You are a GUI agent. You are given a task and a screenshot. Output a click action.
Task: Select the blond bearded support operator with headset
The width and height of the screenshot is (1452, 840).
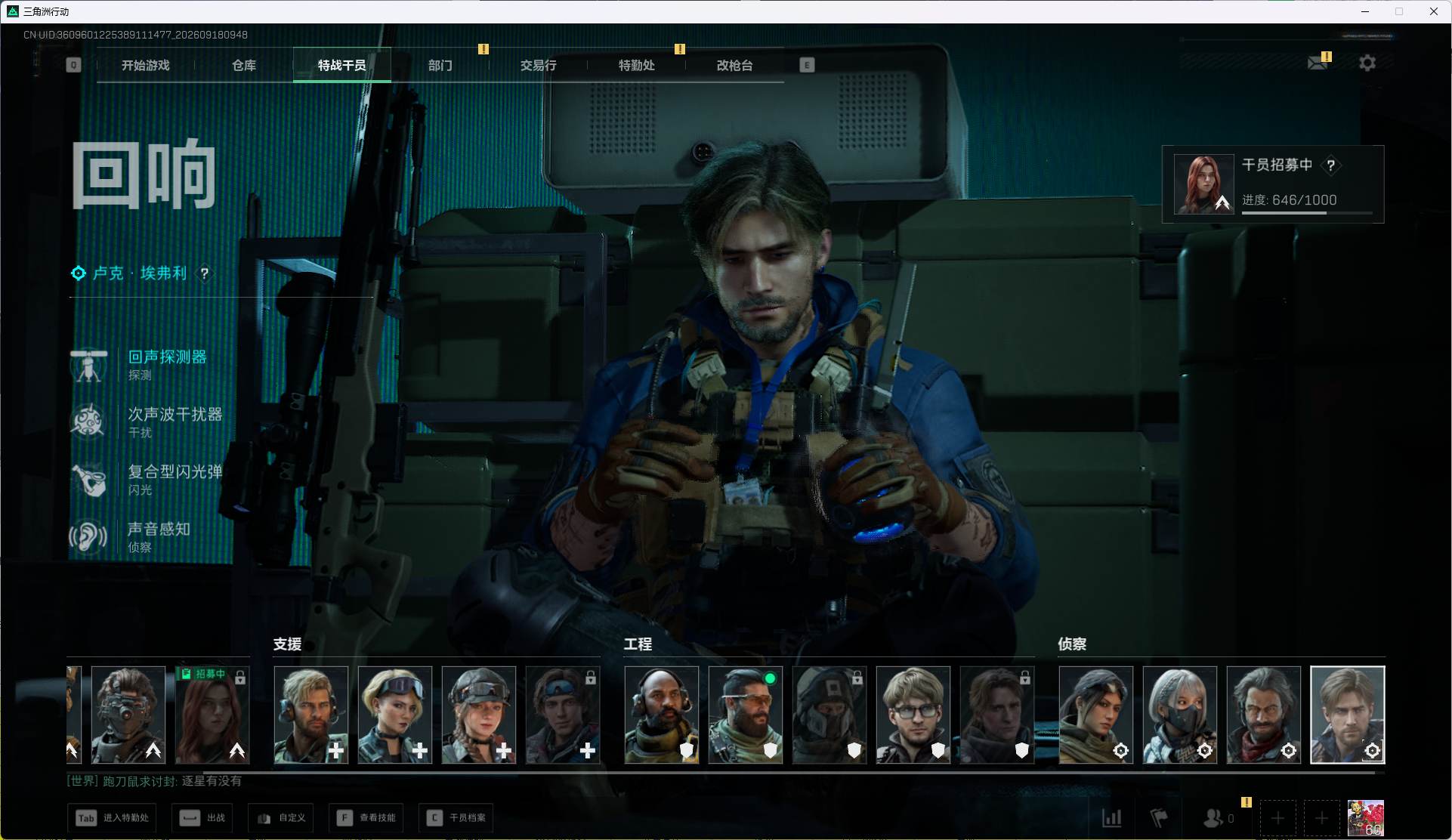tap(311, 715)
